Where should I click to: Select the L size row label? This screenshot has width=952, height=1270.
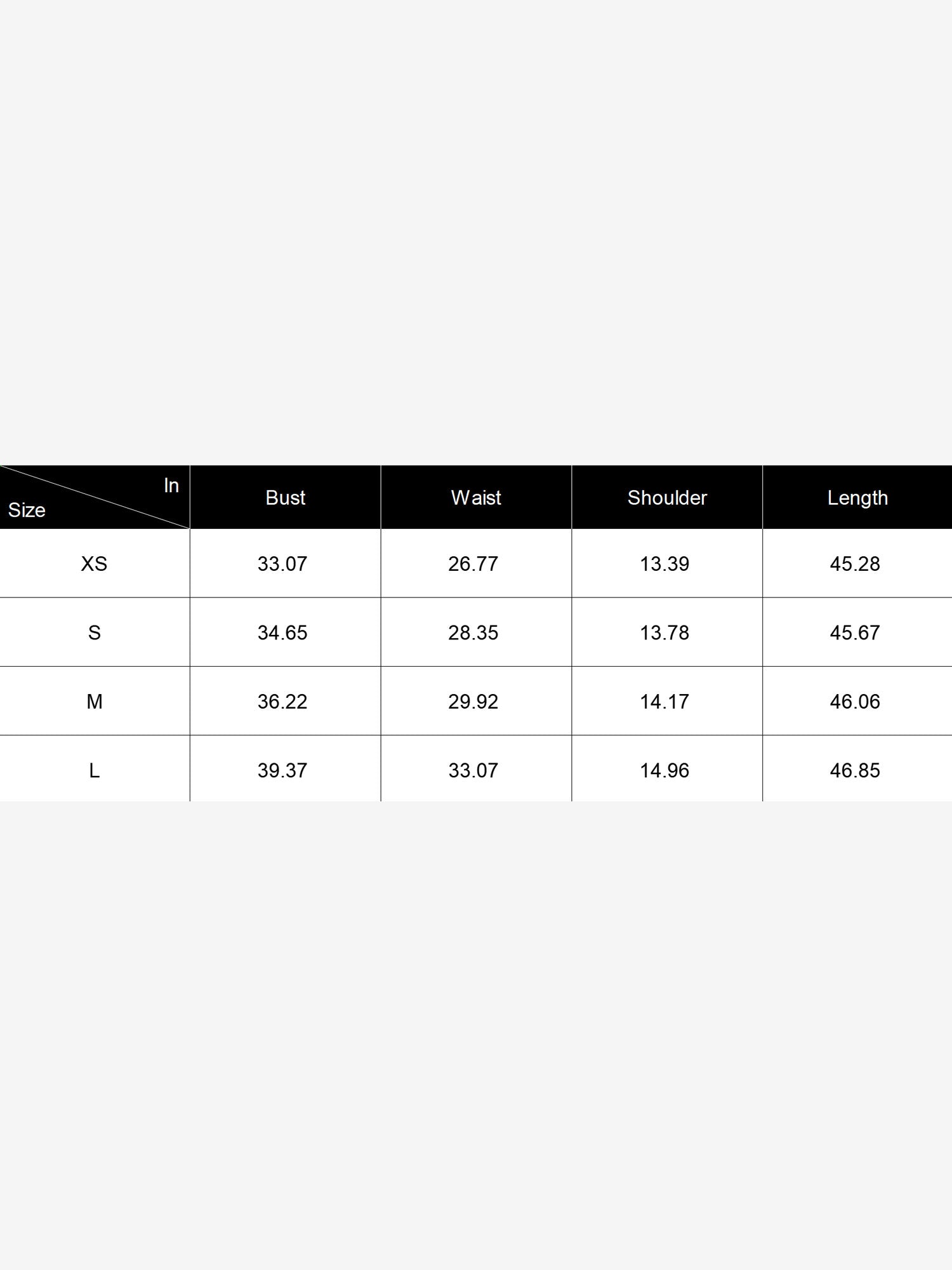coord(94,770)
